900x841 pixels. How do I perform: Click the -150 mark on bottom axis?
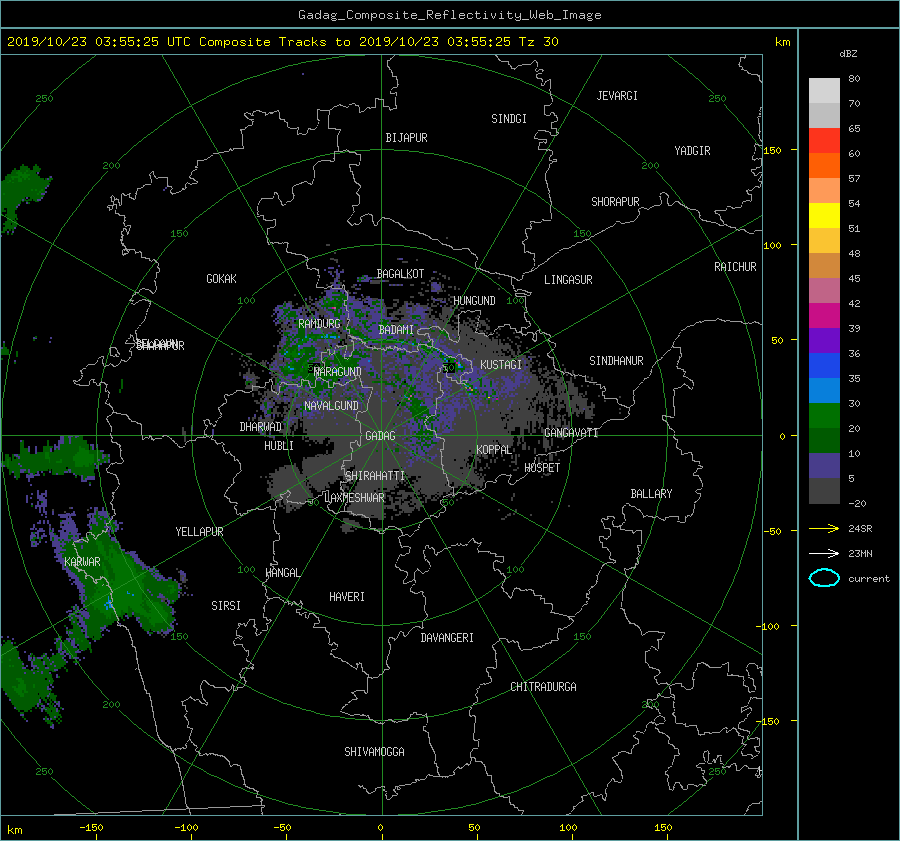point(91,828)
